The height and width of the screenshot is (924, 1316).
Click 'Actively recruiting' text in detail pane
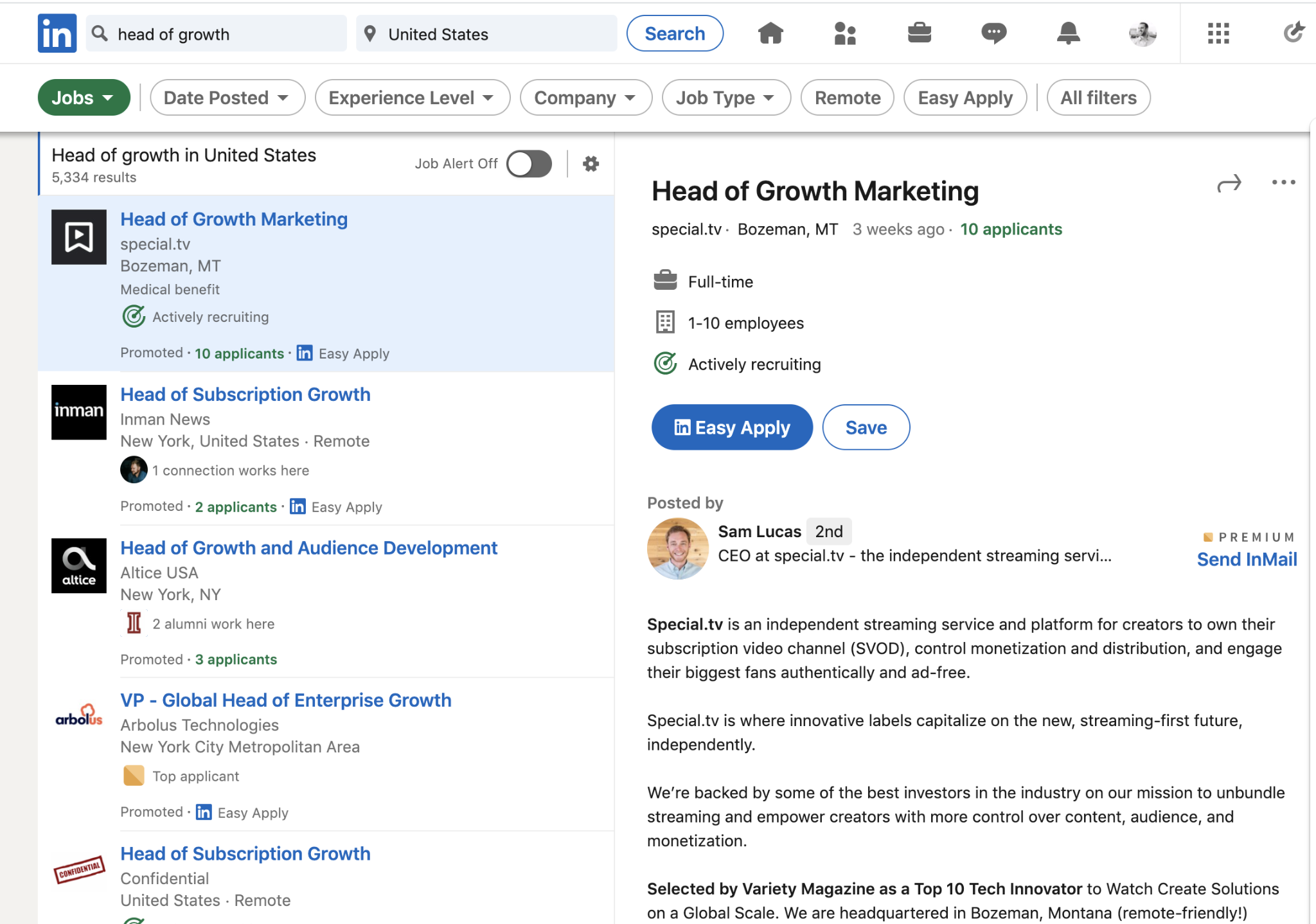coord(754,364)
